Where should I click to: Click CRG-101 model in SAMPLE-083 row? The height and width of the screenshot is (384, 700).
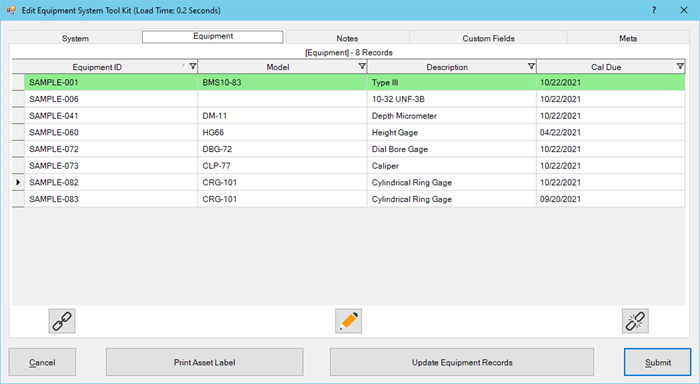(x=282, y=199)
